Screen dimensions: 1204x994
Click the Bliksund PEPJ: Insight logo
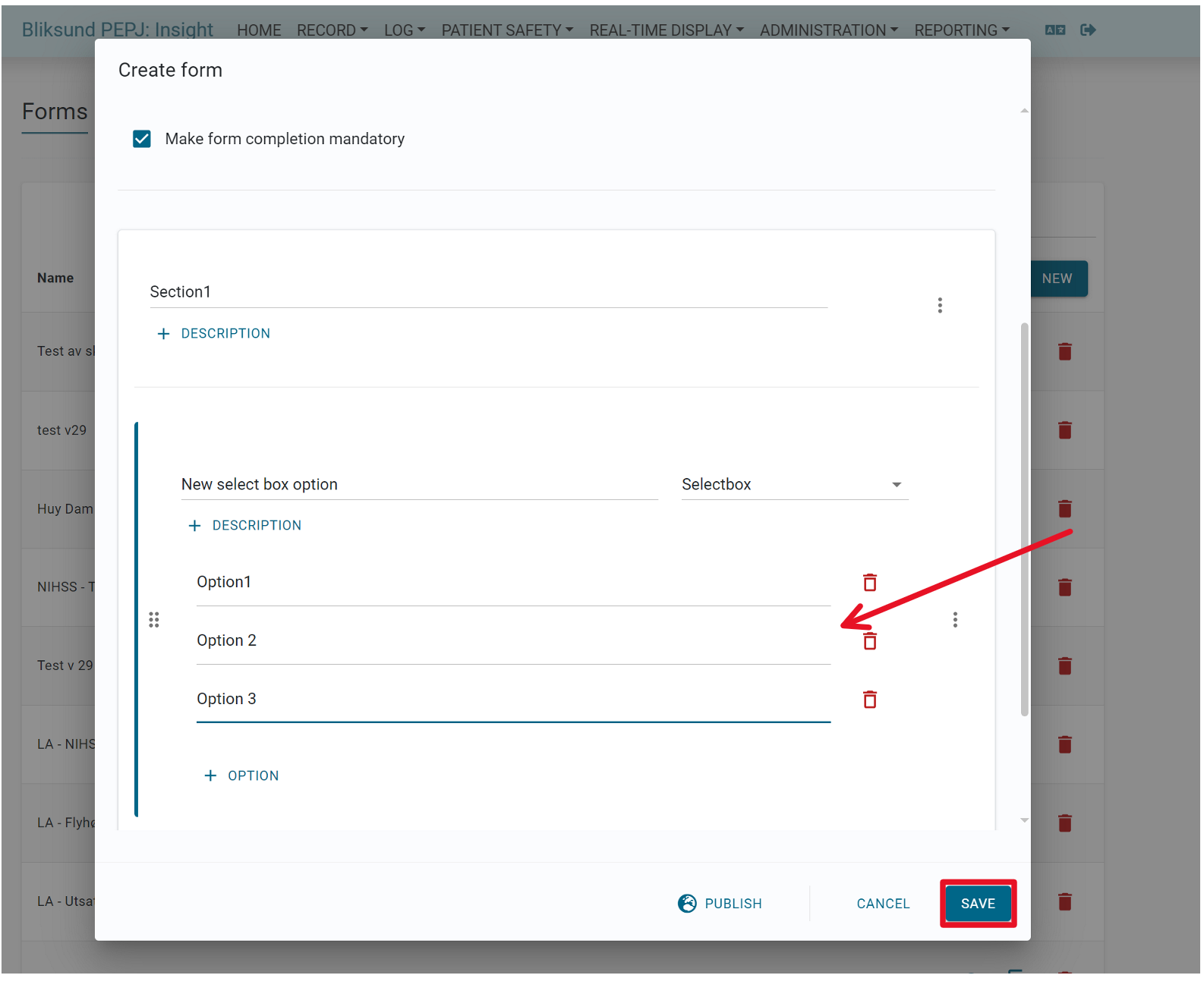click(x=118, y=30)
